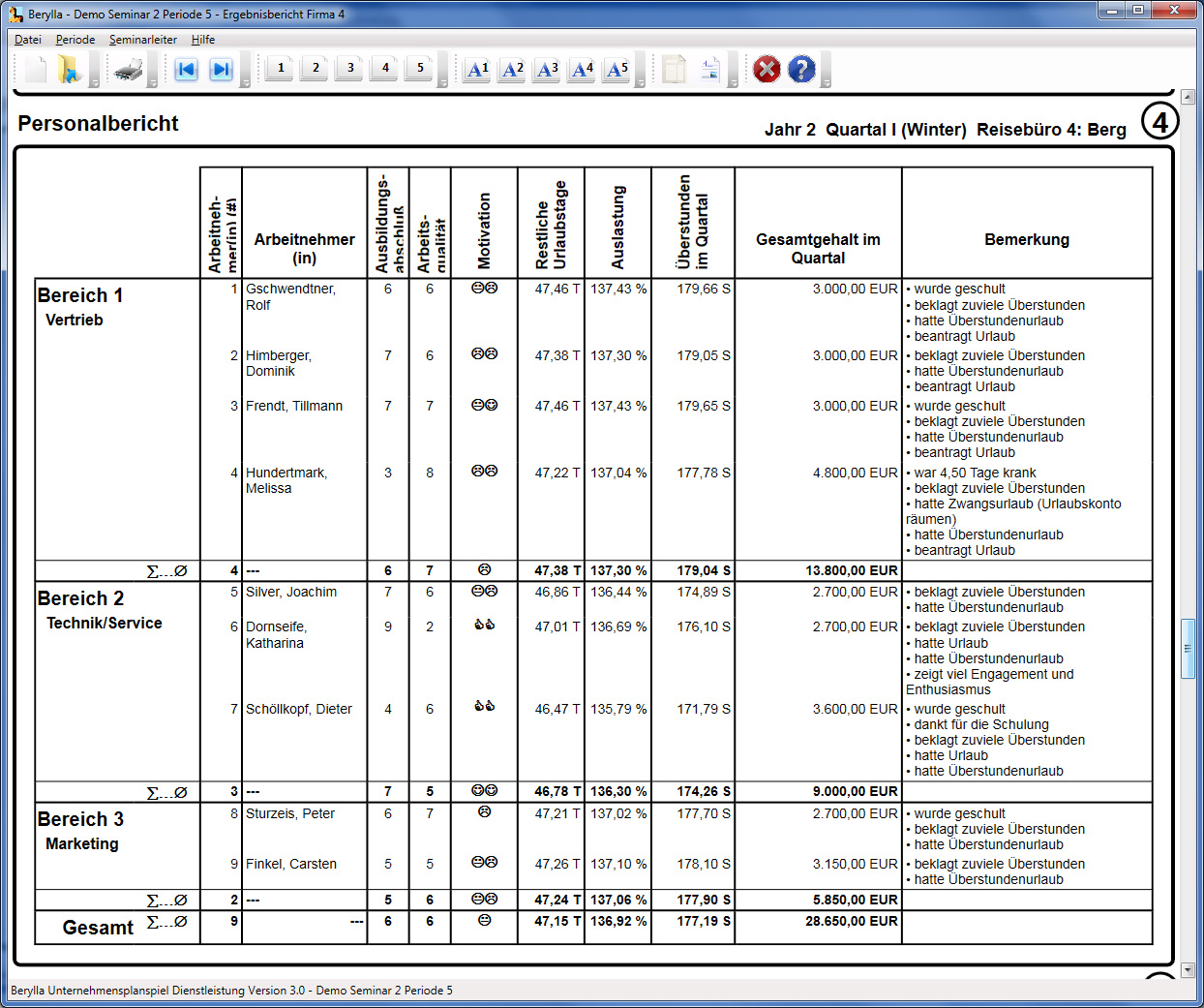The image size is (1204, 1008).
Task: Click employee name Sturzeis, Peter
Action: coord(290,813)
